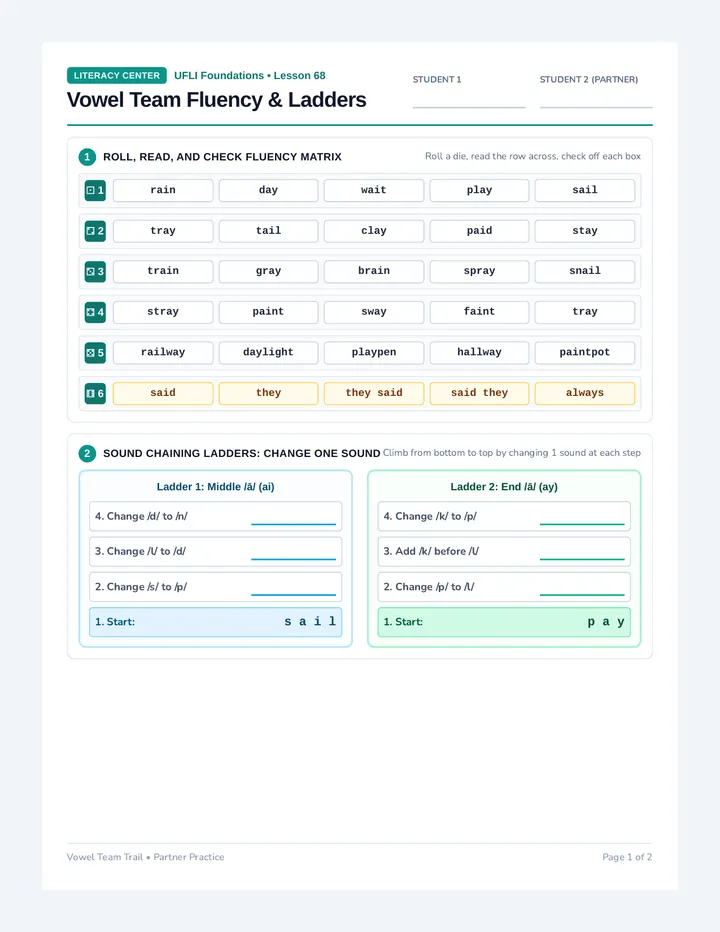Check off the word box 'railway'
720x932 pixels.
pos(163,352)
